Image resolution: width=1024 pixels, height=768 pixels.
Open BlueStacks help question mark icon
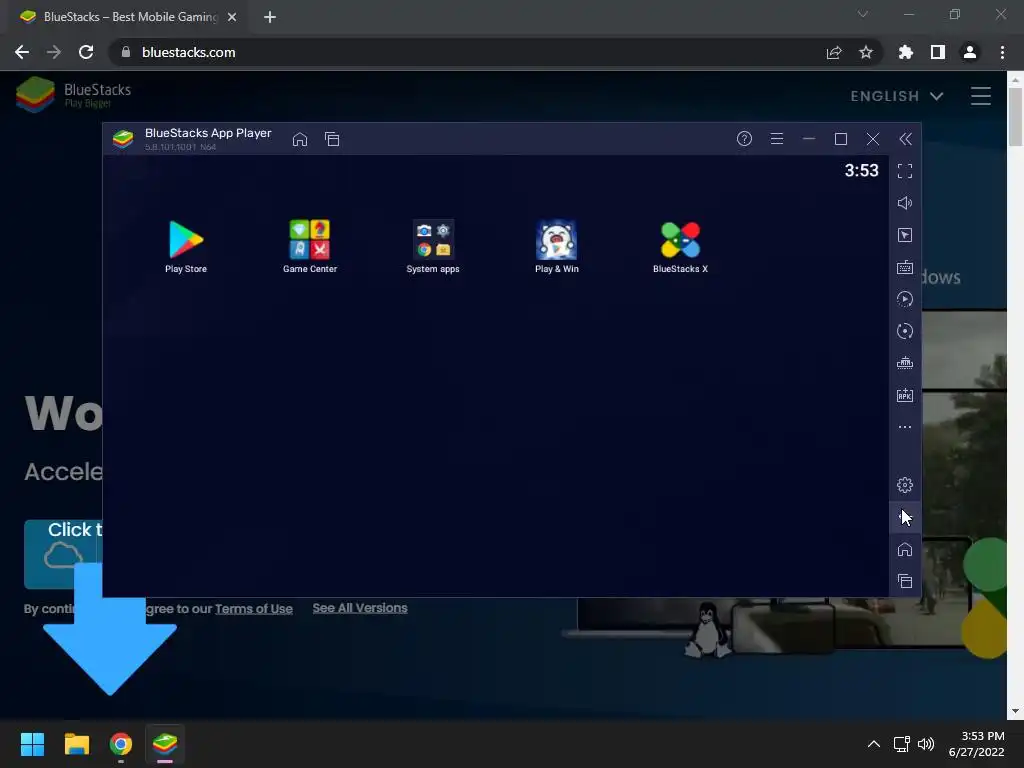pos(744,138)
